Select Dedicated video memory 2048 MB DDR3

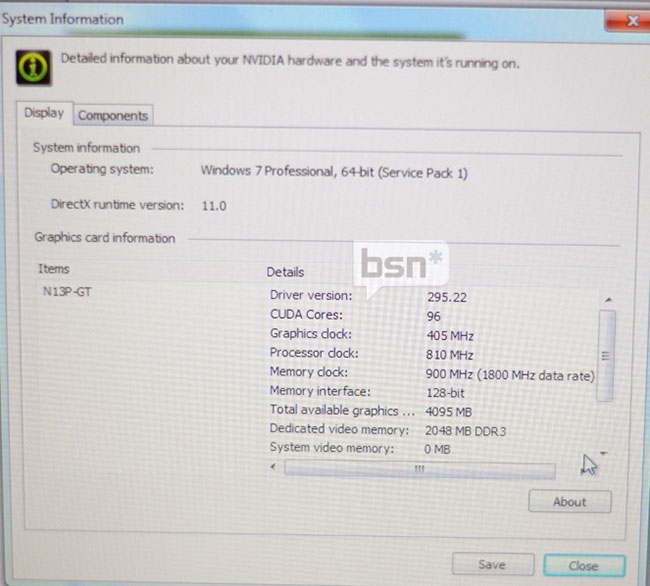click(x=466, y=431)
